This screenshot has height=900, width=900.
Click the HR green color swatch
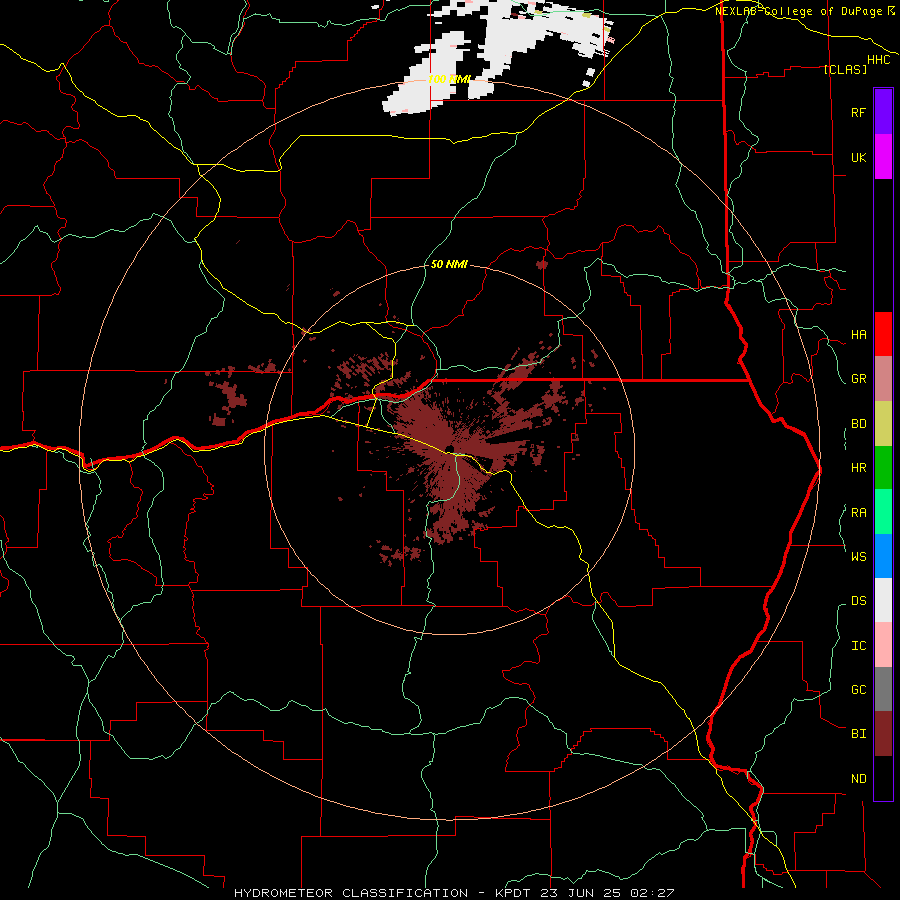(x=883, y=468)
